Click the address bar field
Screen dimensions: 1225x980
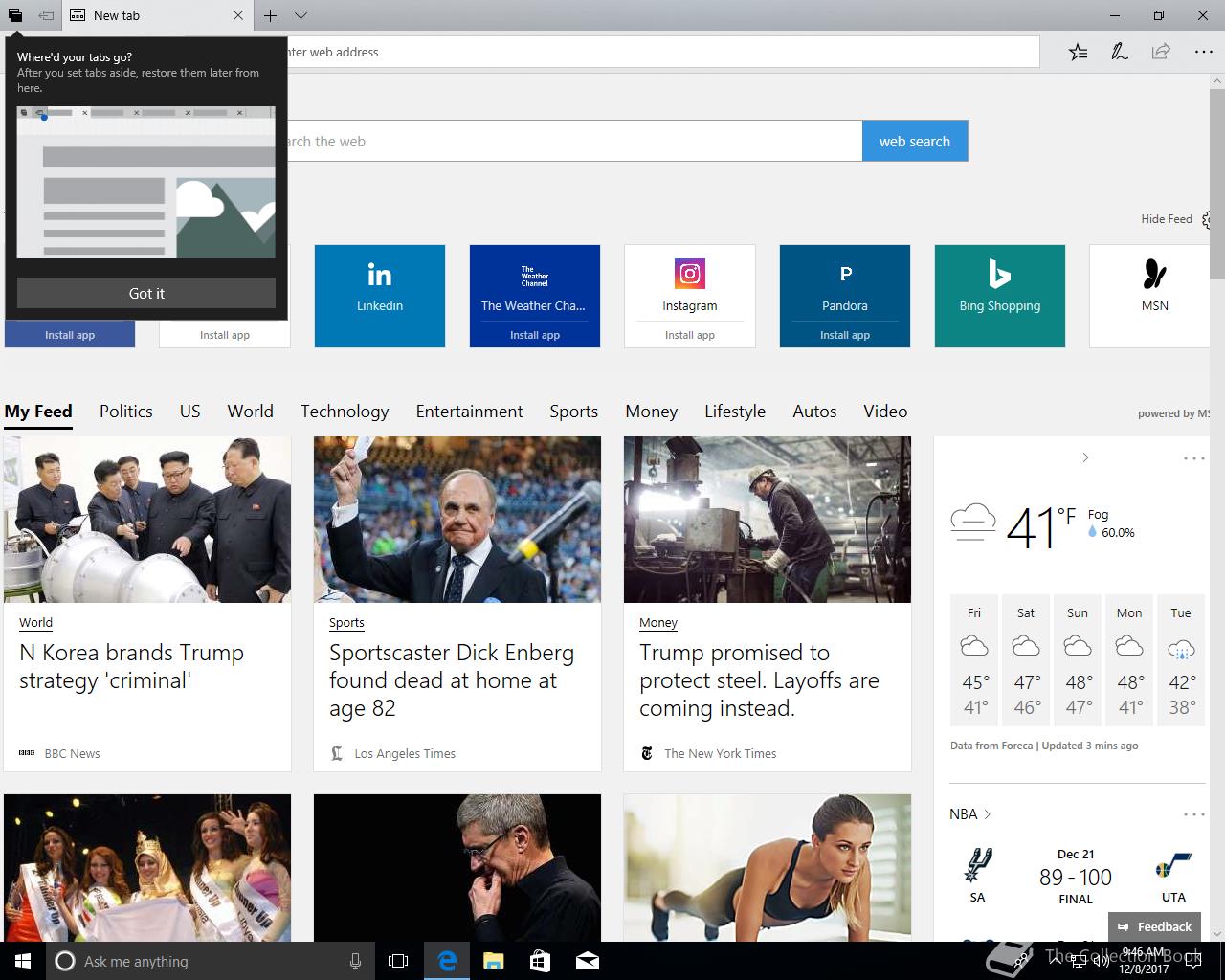click(662, 52)
